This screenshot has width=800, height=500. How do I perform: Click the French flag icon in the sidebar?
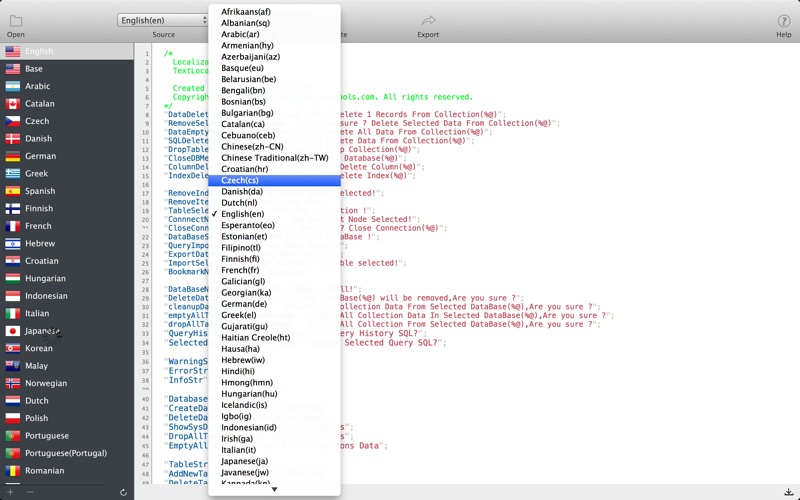[x=13, y=226]
